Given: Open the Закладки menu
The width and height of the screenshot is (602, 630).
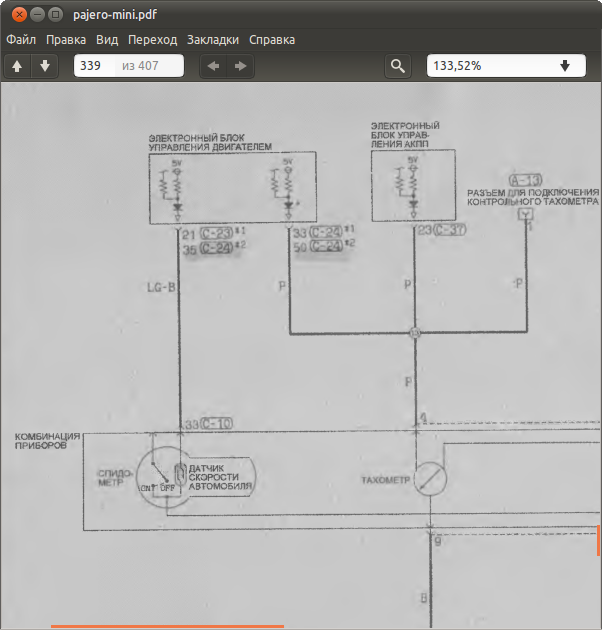Looking at the screenshot, I should (212, 40).
